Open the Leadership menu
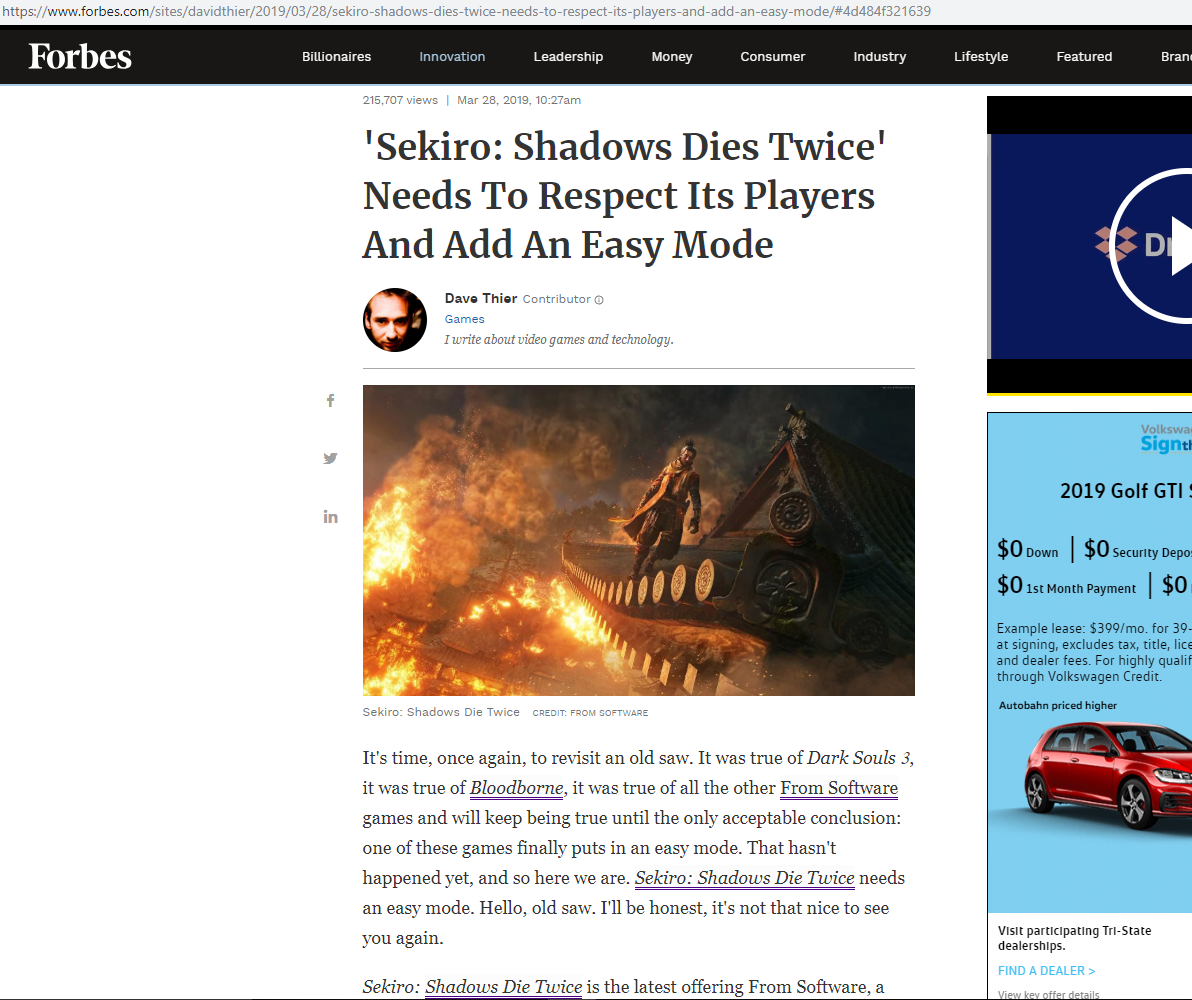This screenshot has height=1000, width=1192. tap(568, 56)
